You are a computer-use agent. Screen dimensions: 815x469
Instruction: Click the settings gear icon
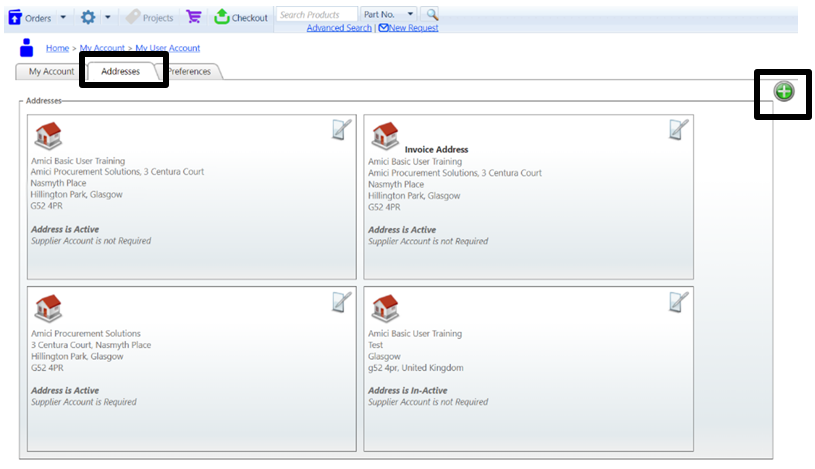[x=88, y=17]
